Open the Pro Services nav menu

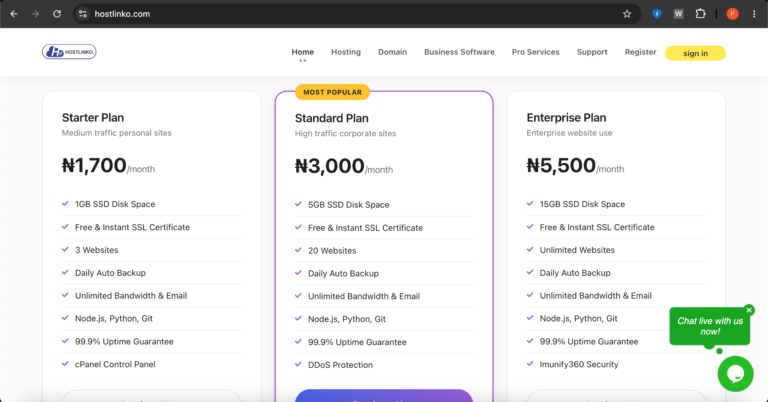pos(535,52)
